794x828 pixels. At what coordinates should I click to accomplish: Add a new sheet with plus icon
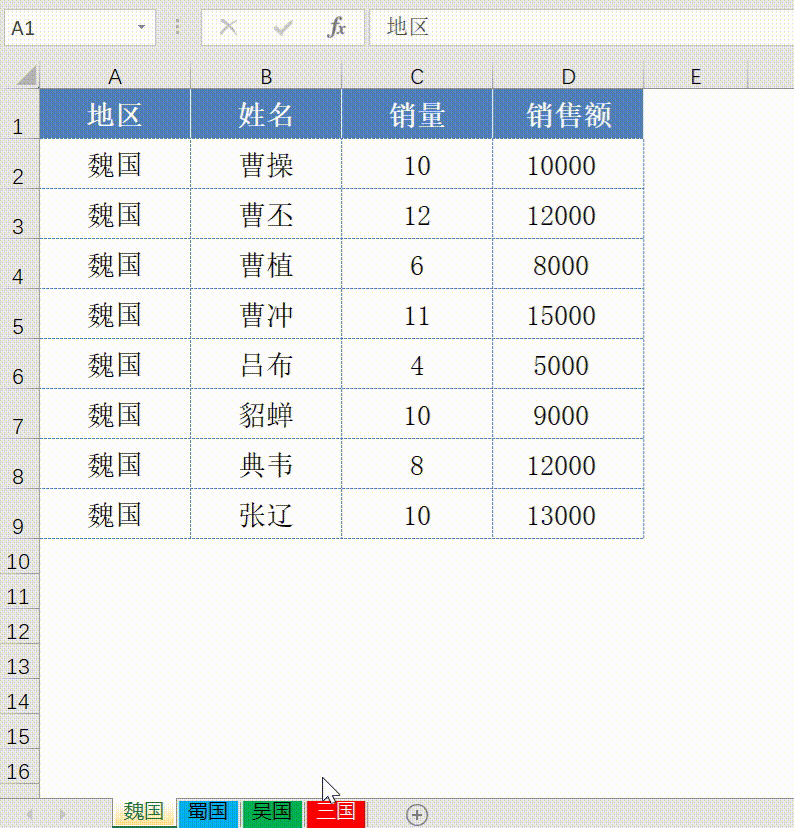point(417,814)
